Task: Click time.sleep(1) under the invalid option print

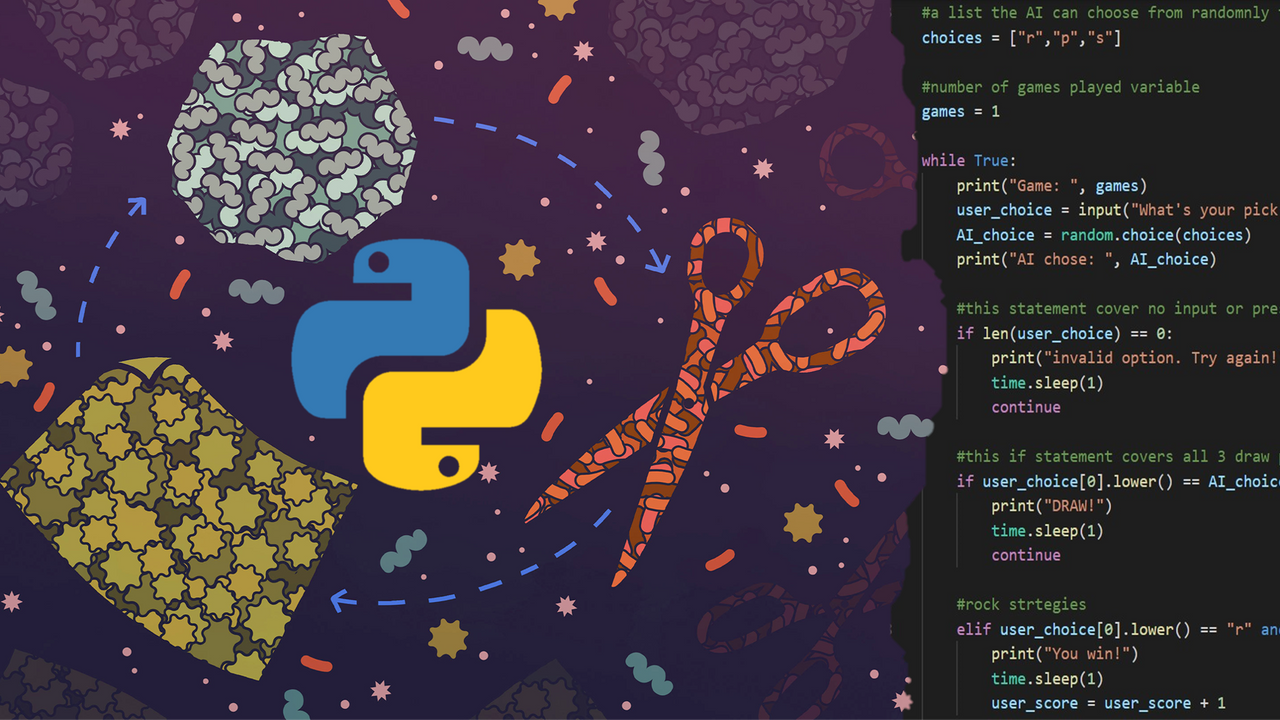Action: point(1047,382)
